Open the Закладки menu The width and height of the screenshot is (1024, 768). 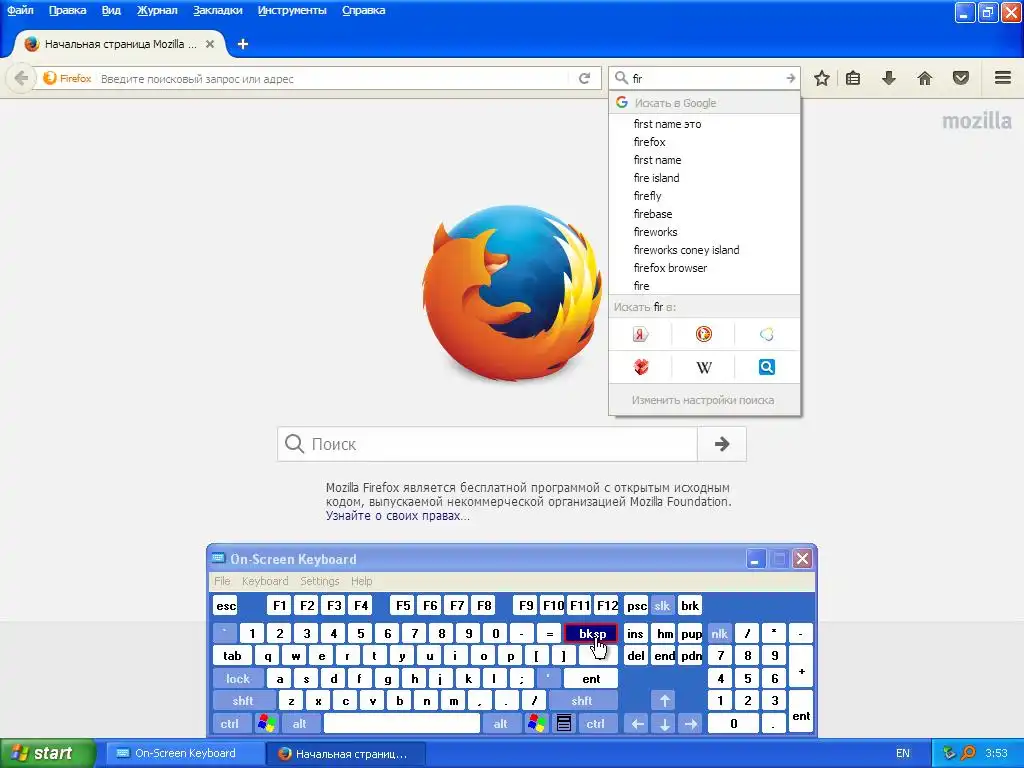(217, 10)
